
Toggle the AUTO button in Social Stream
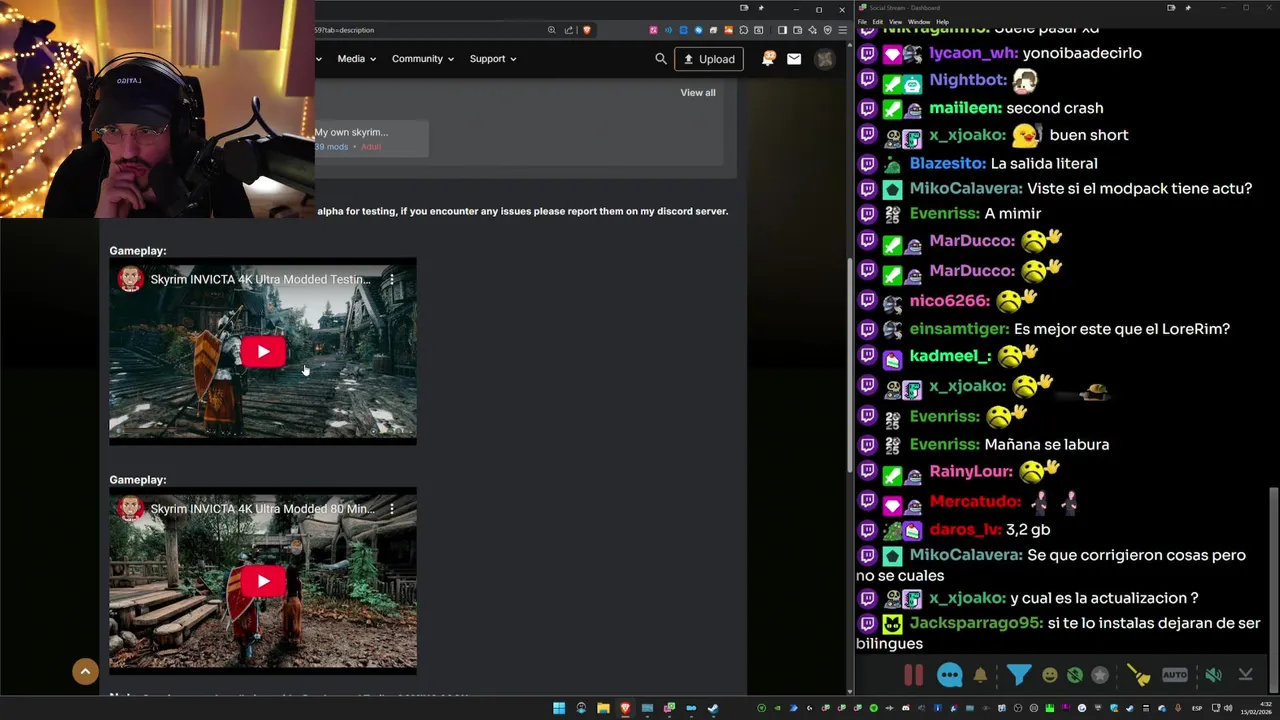click(x=1175, y=675)
